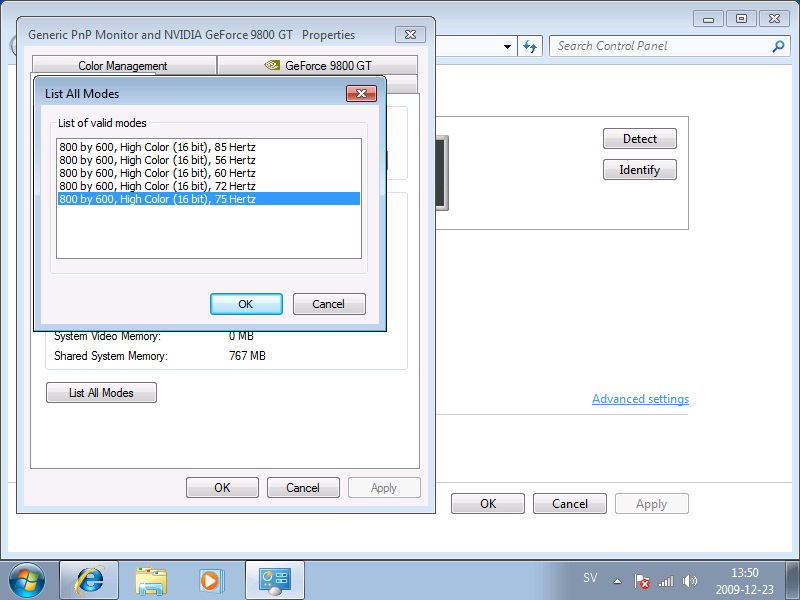Viewport: 800px width, 600px height.
Task: Click the Detect button
Action: (639, 138)
